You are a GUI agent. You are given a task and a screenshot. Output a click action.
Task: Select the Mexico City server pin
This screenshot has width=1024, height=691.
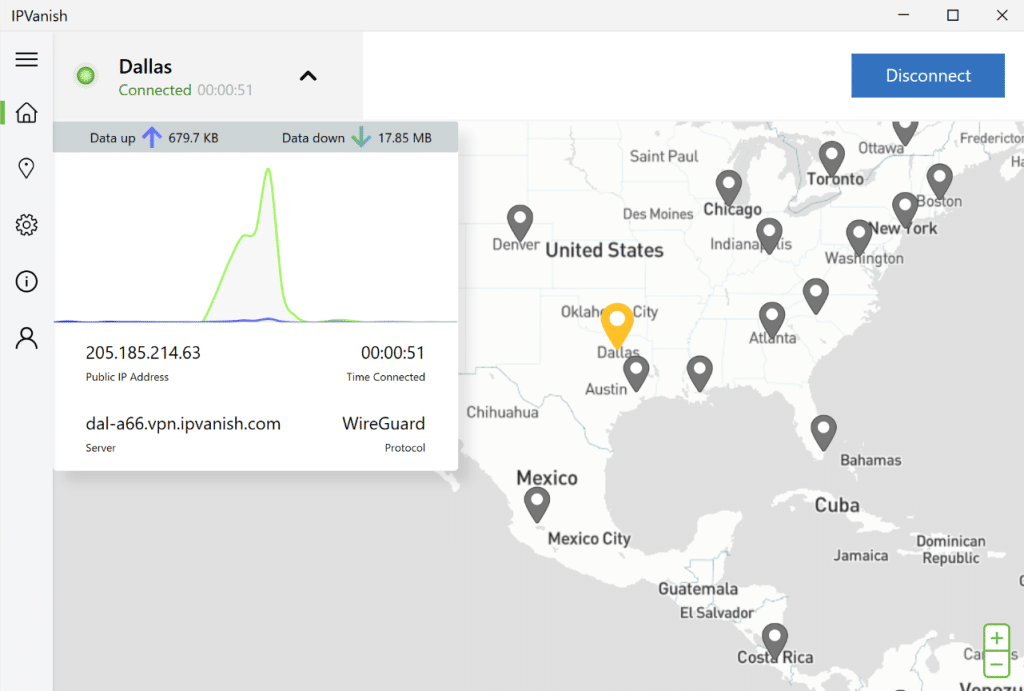pos(537,505)
